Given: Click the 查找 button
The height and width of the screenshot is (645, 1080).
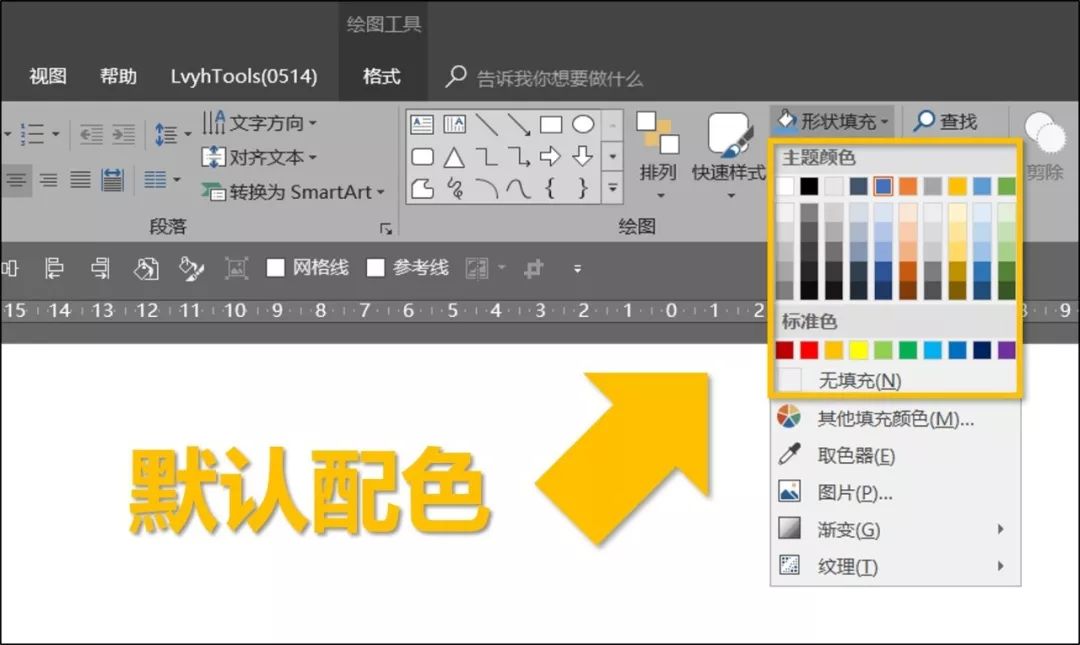Looking at the screenshot, I should click(x=946, y=121).
